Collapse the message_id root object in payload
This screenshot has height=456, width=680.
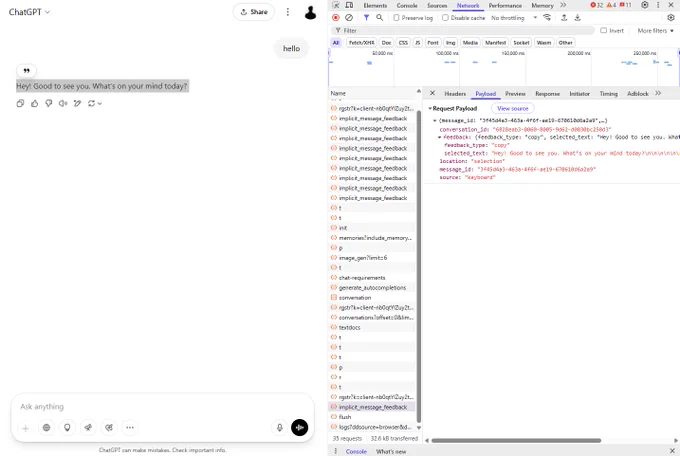pos(435,121)
